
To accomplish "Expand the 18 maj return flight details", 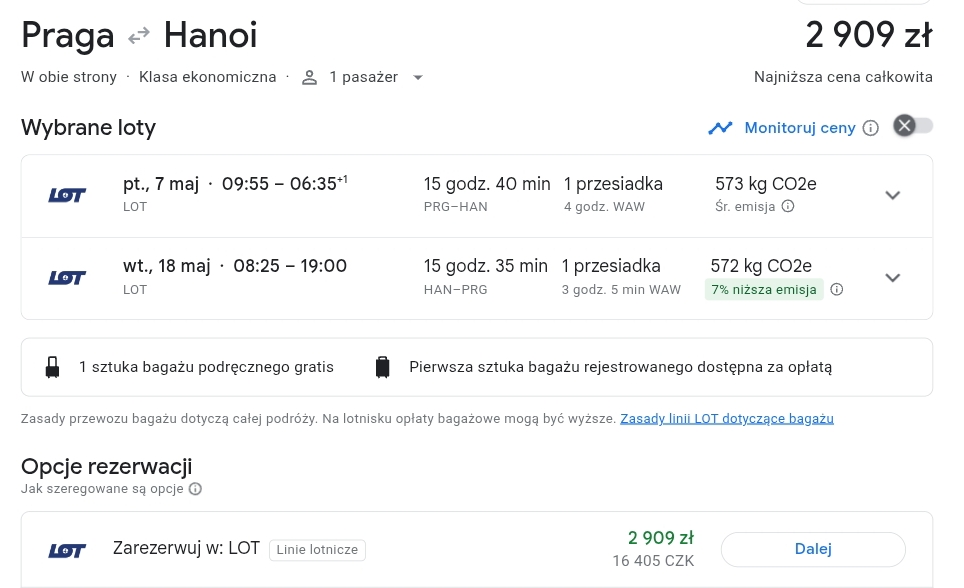I will pos(892,277).
